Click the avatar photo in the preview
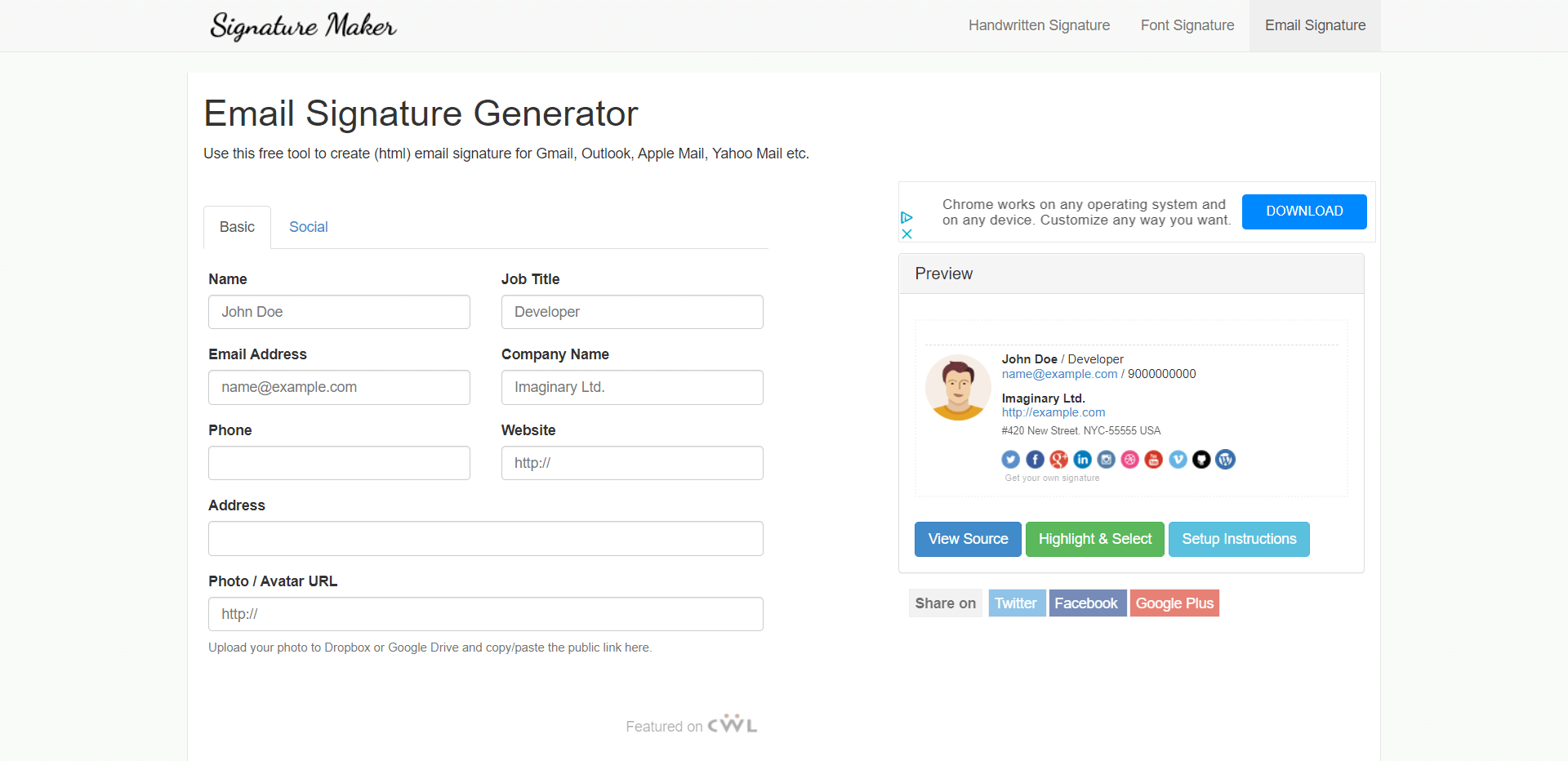 (958, 388)
